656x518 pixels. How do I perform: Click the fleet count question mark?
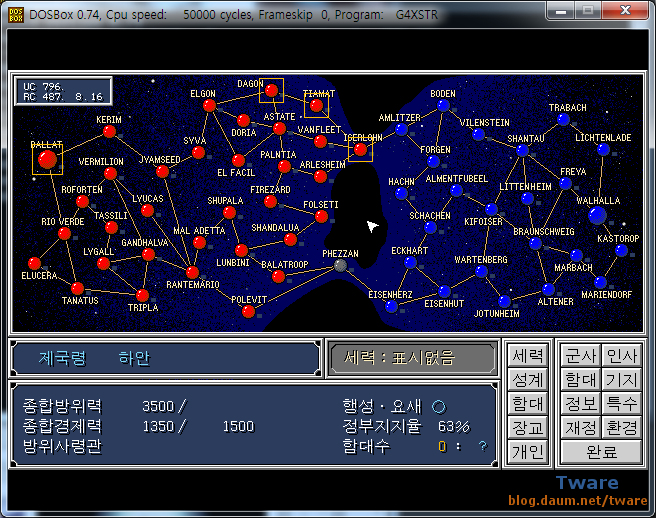(x=483, y=446)
